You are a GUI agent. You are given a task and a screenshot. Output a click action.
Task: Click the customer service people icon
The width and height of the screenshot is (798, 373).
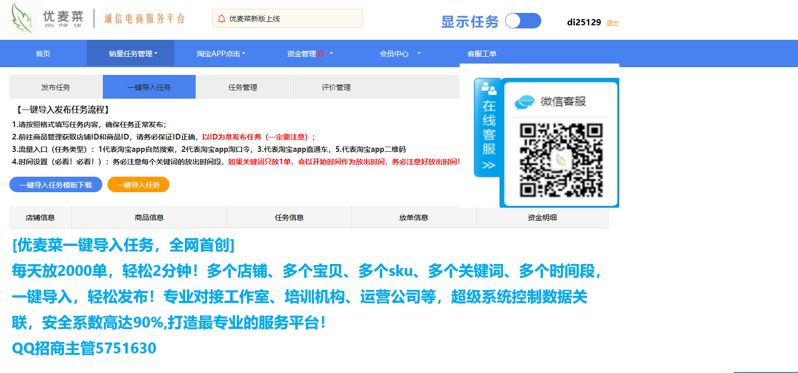point(489,88)
